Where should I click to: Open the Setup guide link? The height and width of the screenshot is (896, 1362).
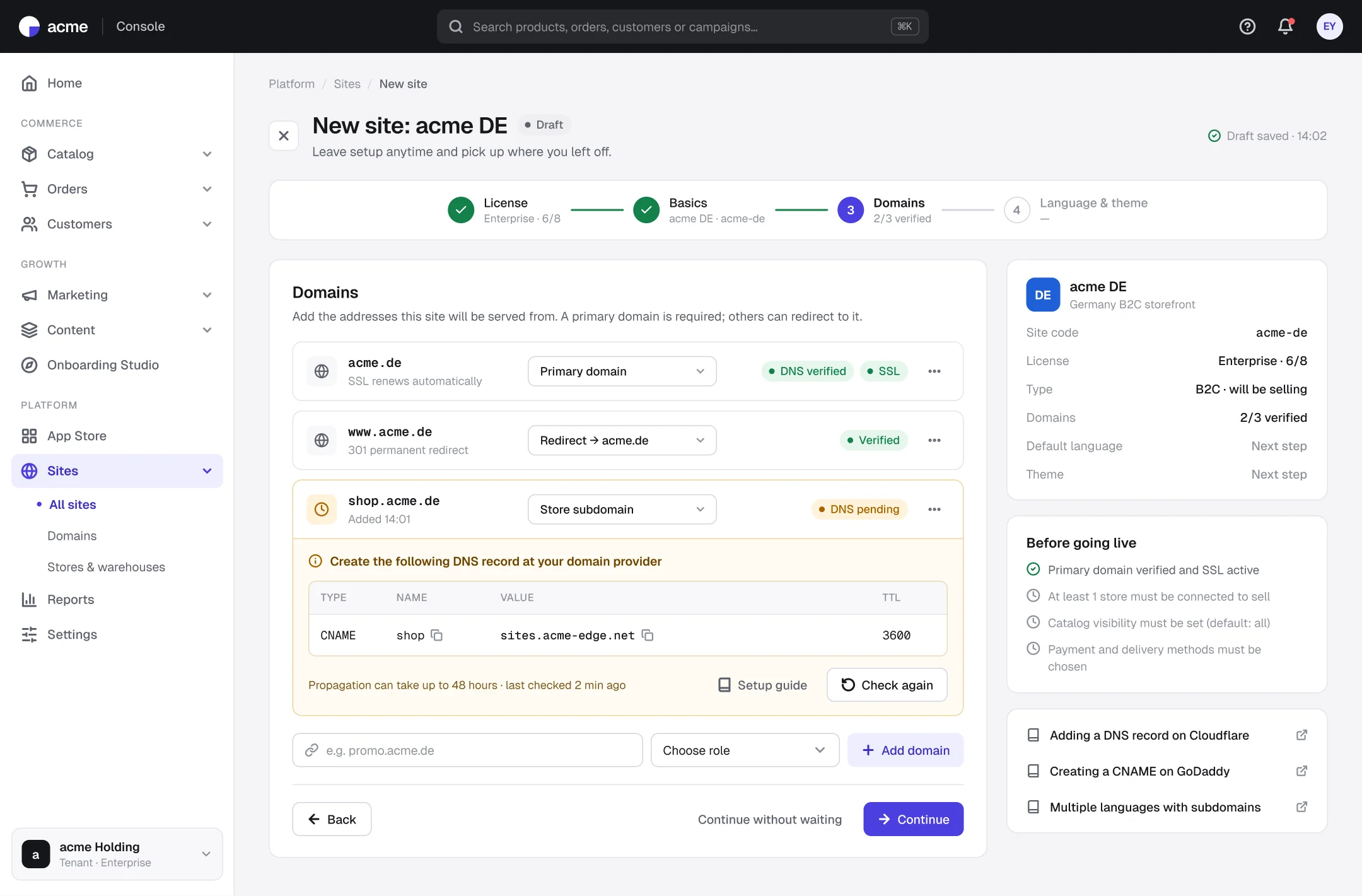(762, 685)
